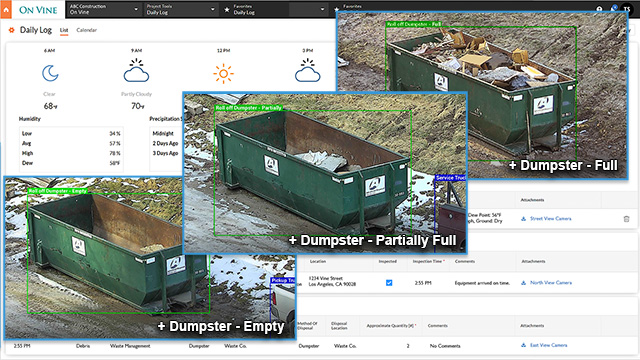Click the 'Waste Management' cell
The width and height of the screenshot is (640, 360).
click(x=130, y=346)
